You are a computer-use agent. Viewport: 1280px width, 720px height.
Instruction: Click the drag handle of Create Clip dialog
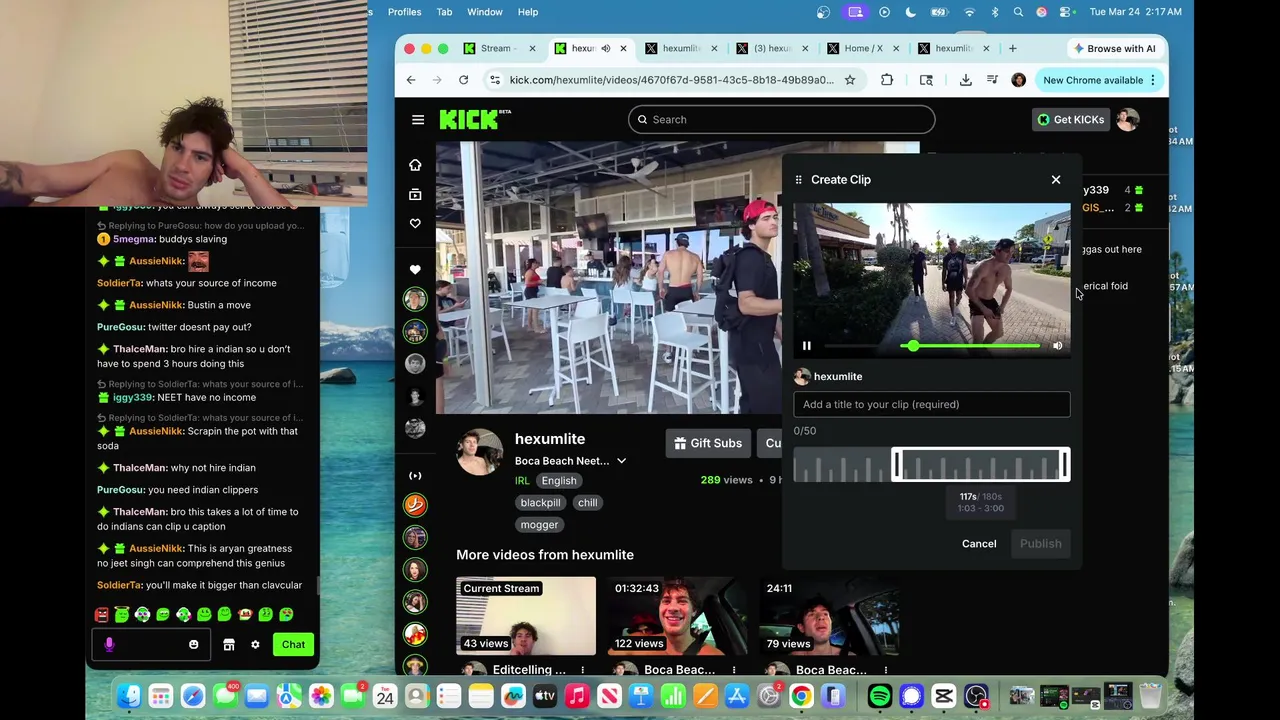coord(798,180)
